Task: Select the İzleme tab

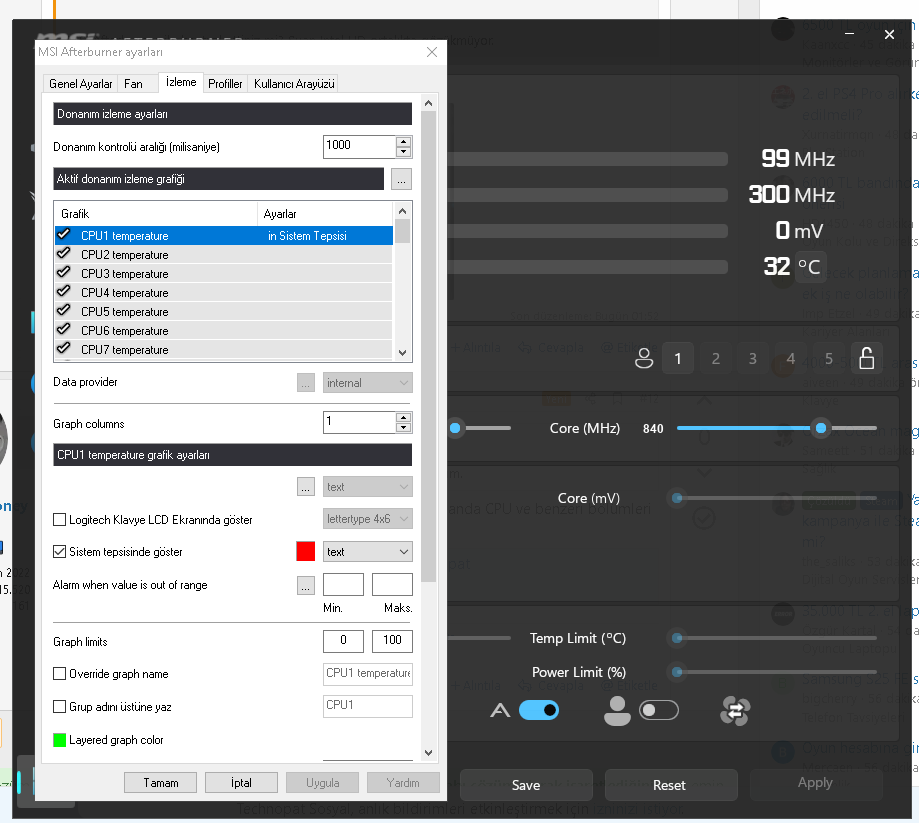Action: pyautogui.click(x=181, y=82)
